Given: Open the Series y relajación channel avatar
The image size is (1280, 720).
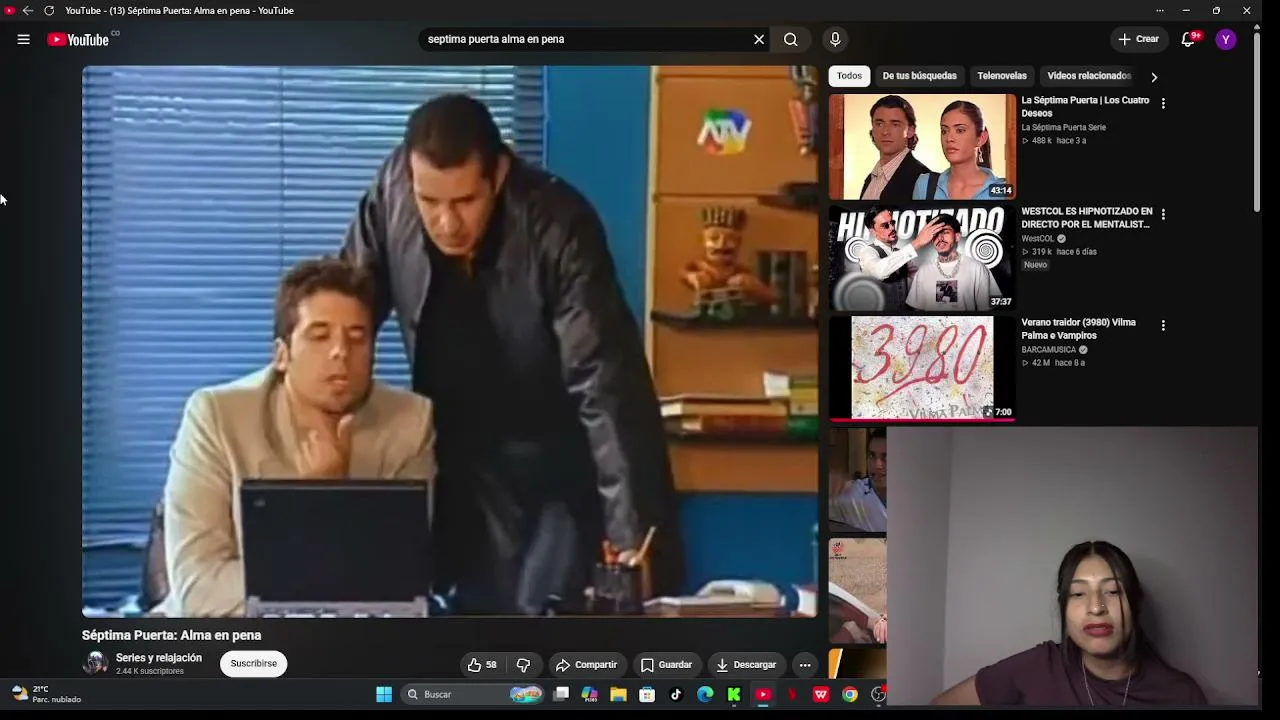Looking at the screenshot, I should (95, 663).
